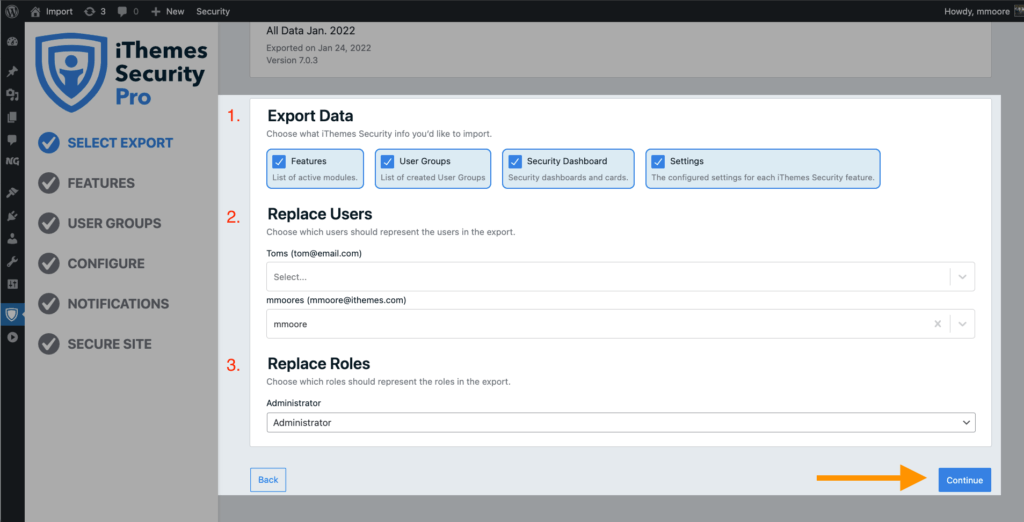
Task: Click the 'Toms (tom@email.com)' label
Action: point(314,253)
